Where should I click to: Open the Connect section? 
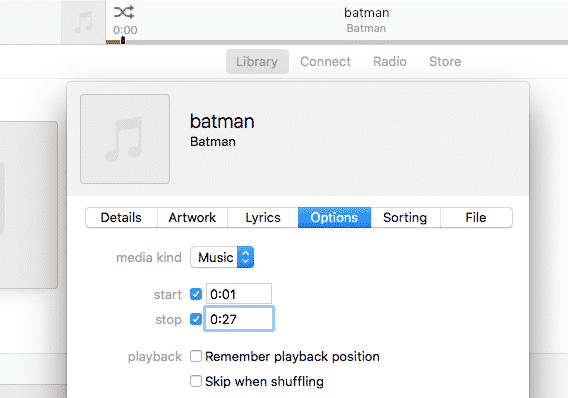(325, 62)
